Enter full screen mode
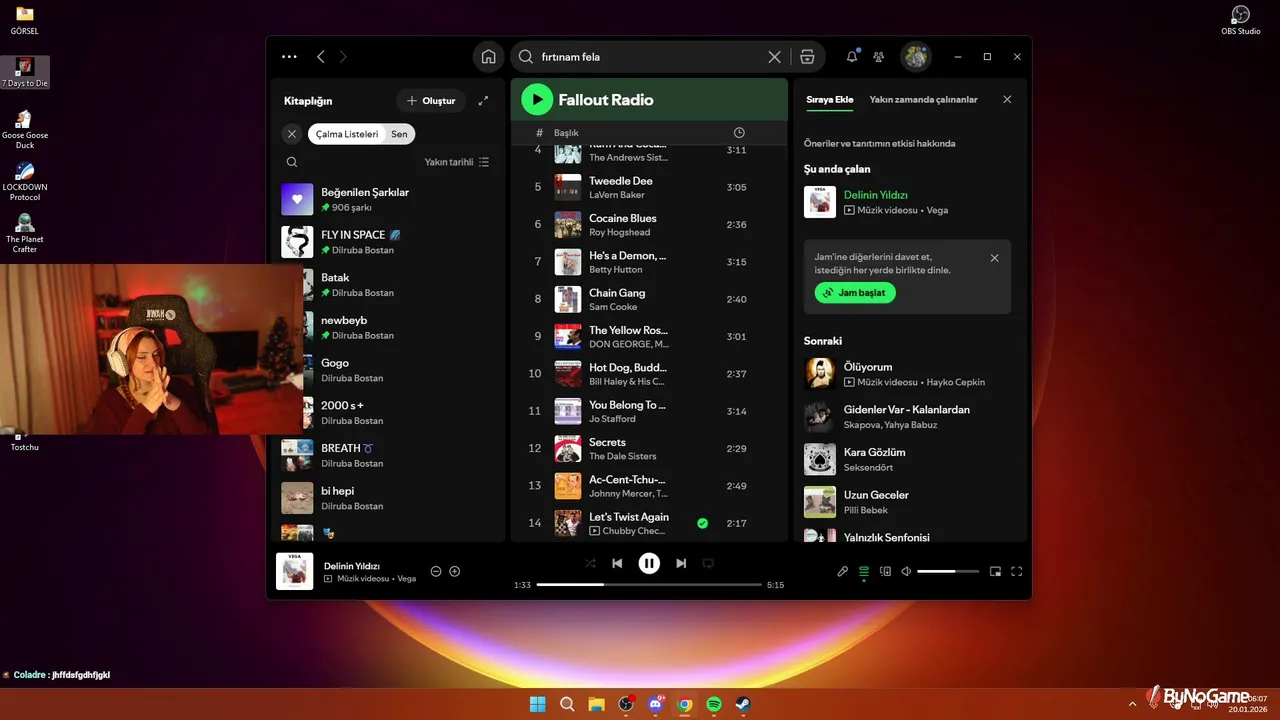This screenshot has width=1280, height=720. click(1017, 571)
